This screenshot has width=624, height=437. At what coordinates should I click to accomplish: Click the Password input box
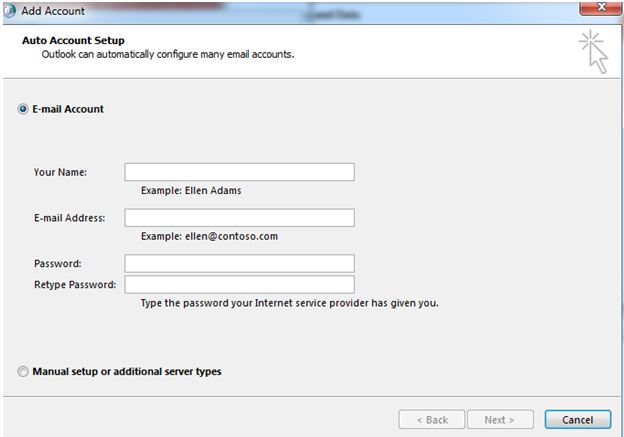click(240, 263)
